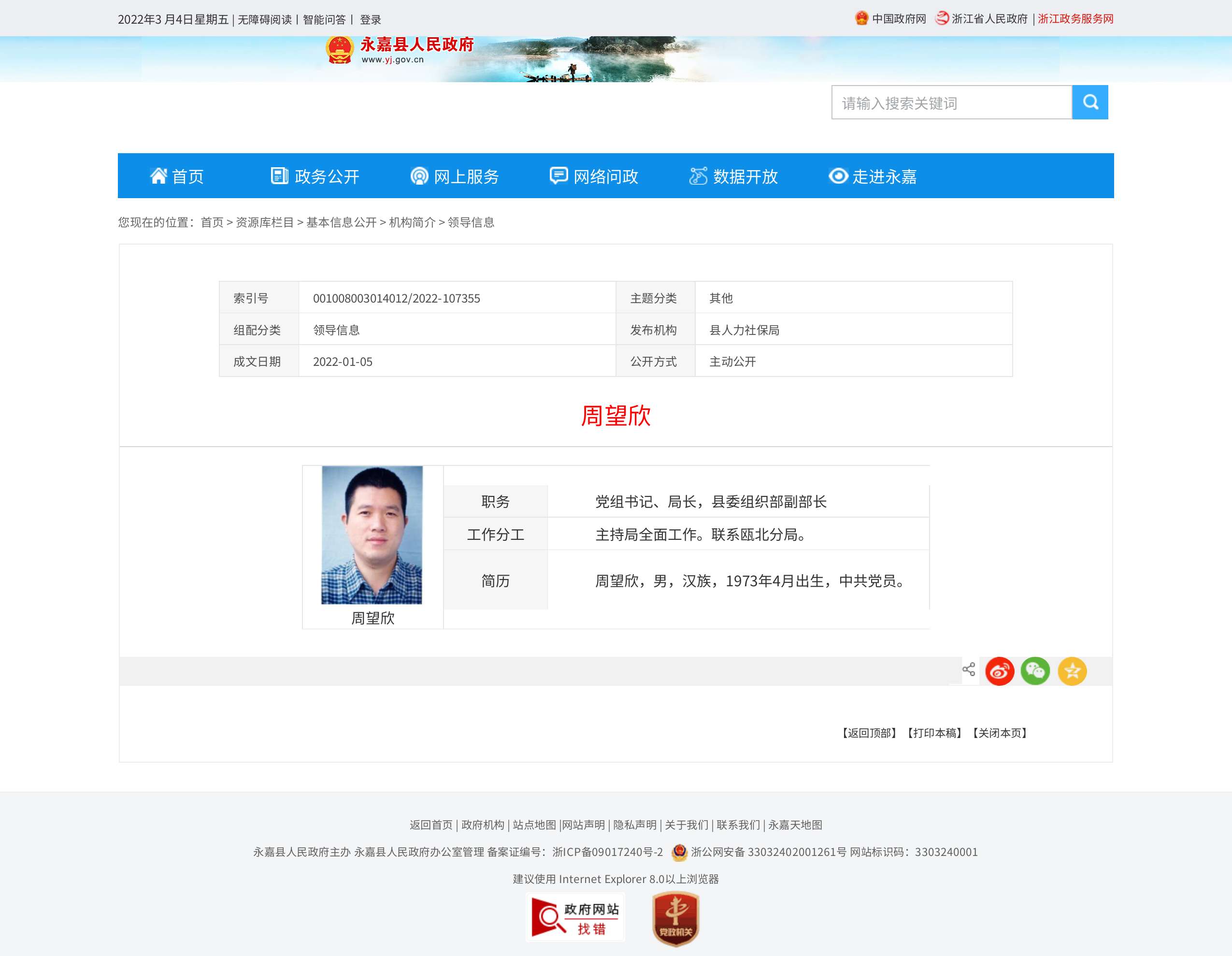
Task: Share page via WeChat icon
Action: coord(1034,671)
